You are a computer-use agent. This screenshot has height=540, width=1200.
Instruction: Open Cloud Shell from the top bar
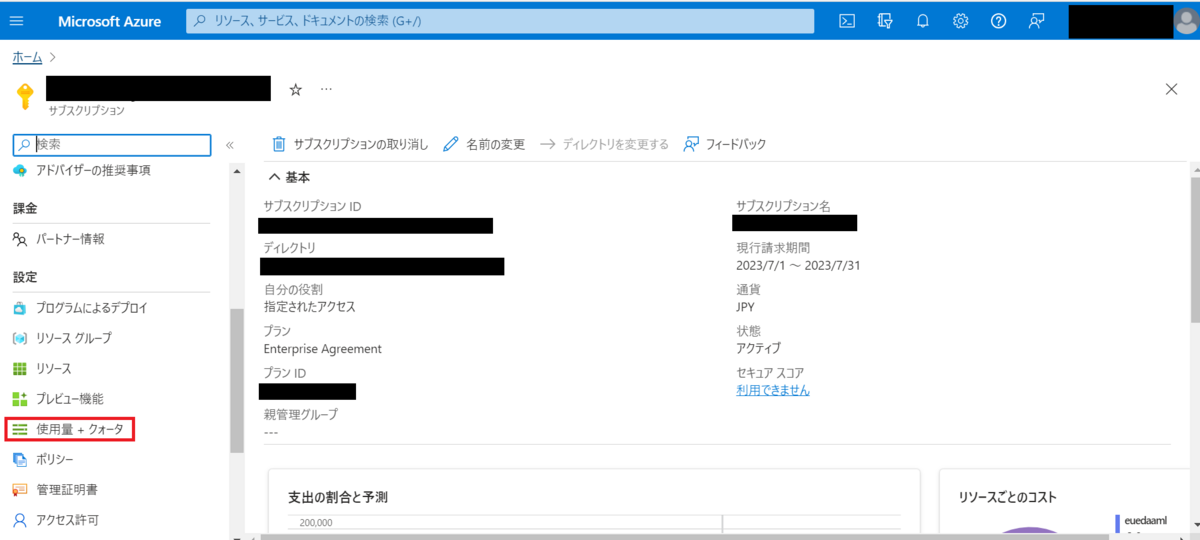click(x=846, y=21)
